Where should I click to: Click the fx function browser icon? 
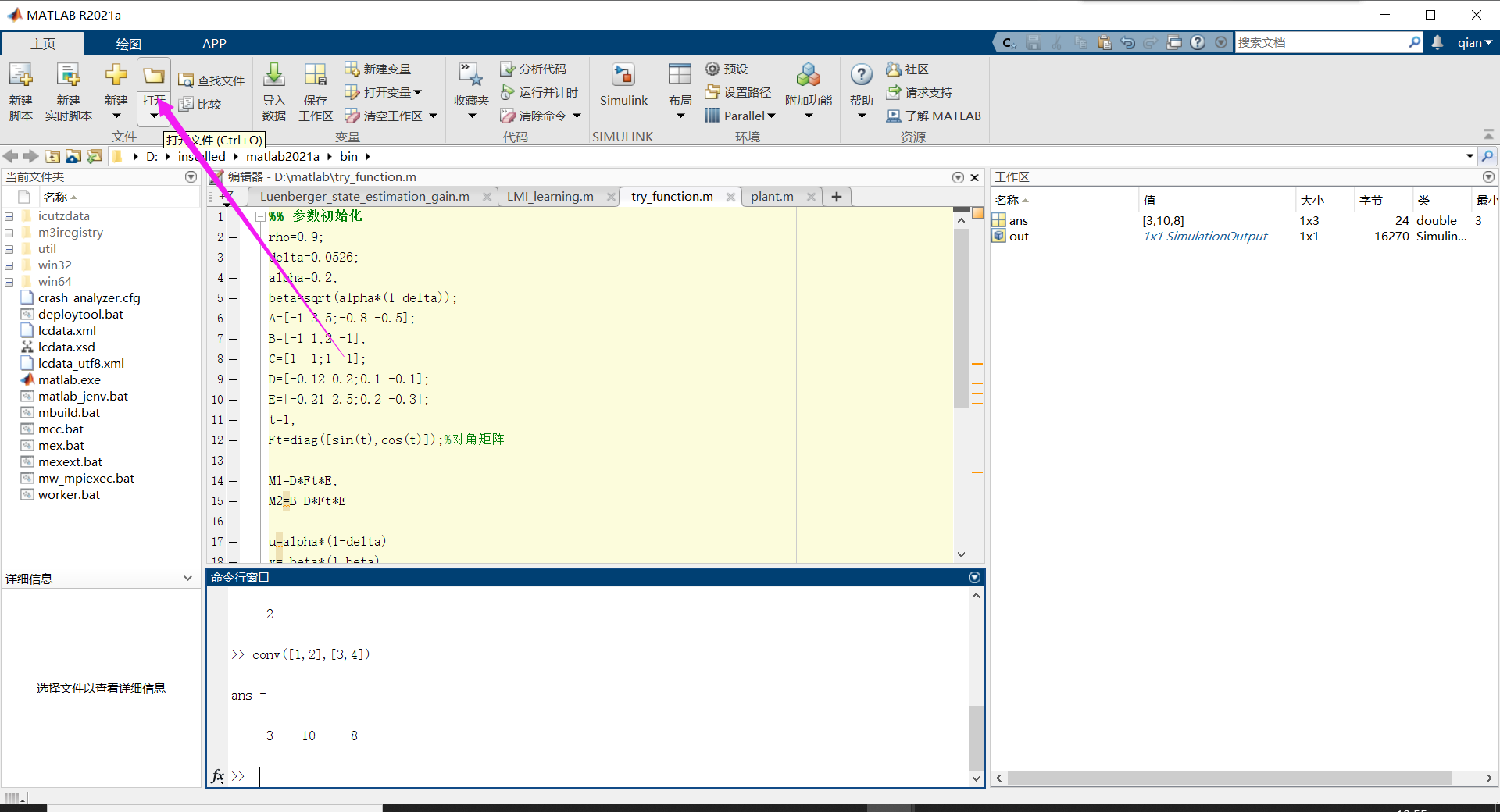click(218, 776)
